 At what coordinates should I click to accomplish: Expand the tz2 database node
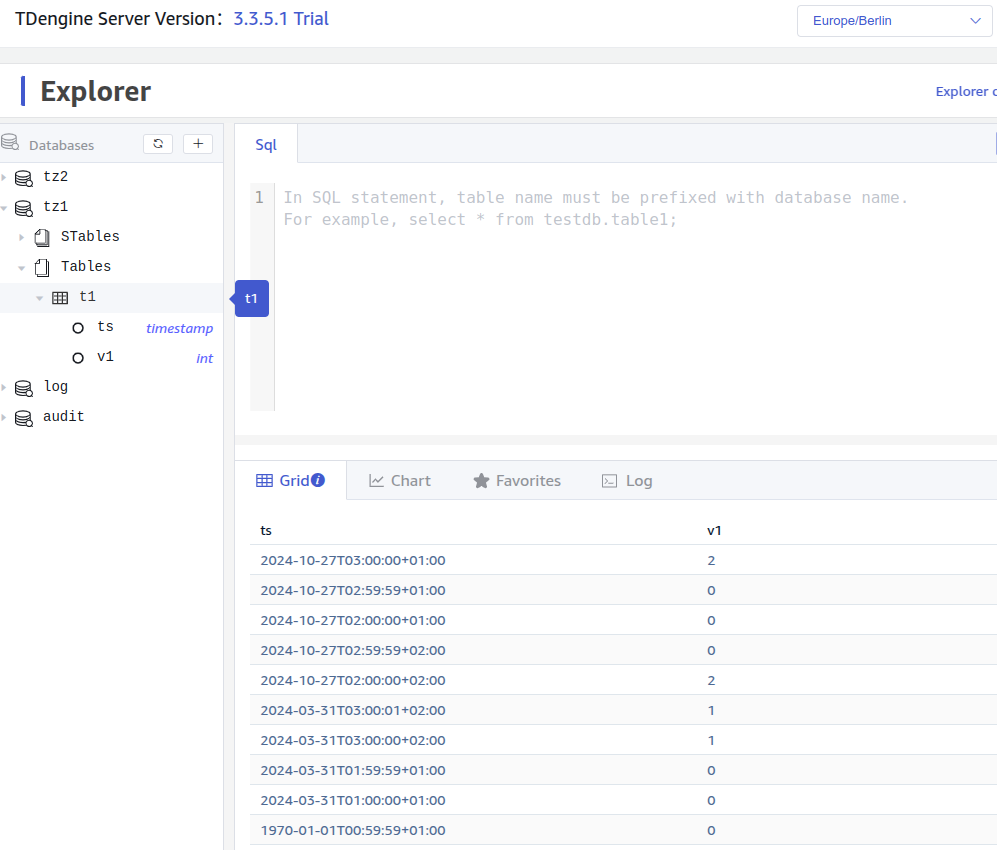point(4,177)
